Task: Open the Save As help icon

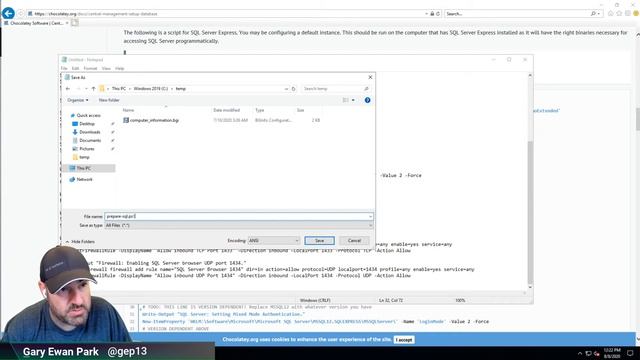Action: click(x=367, y=100)
